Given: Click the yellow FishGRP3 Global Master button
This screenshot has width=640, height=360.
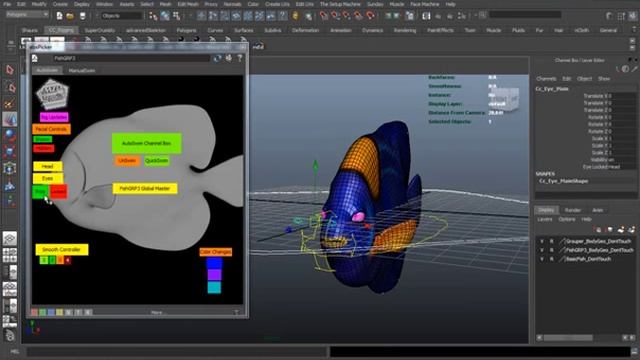Looking at the screenshot, I should [145, 188].
